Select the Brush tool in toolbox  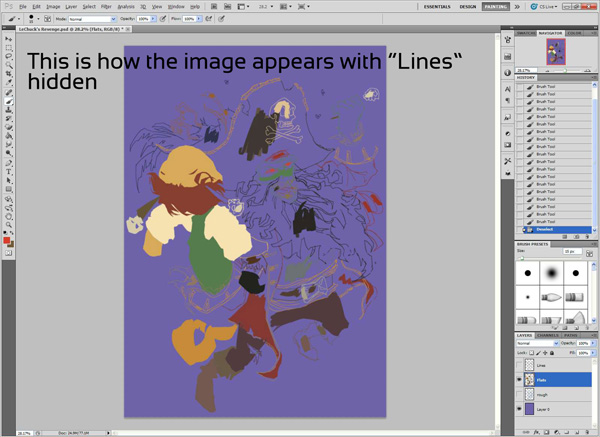[8, 101]
